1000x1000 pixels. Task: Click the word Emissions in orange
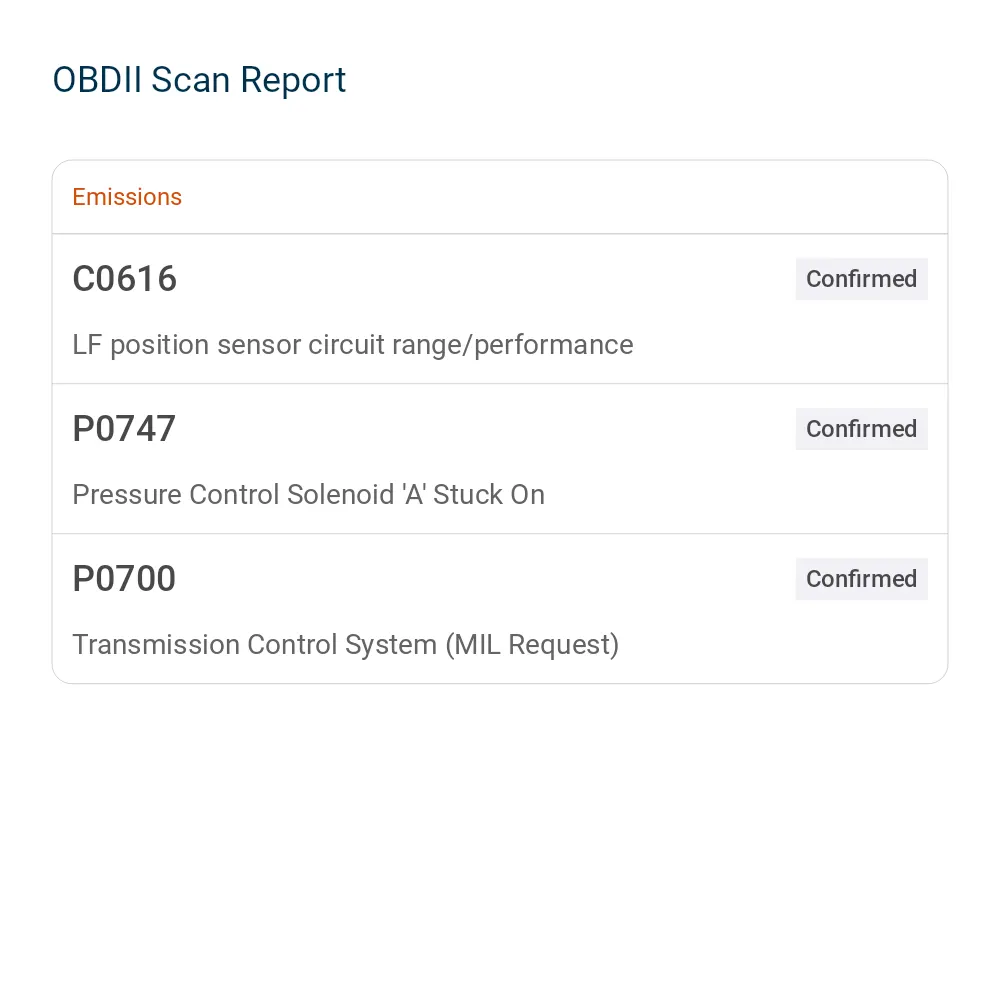click(127, 197)
